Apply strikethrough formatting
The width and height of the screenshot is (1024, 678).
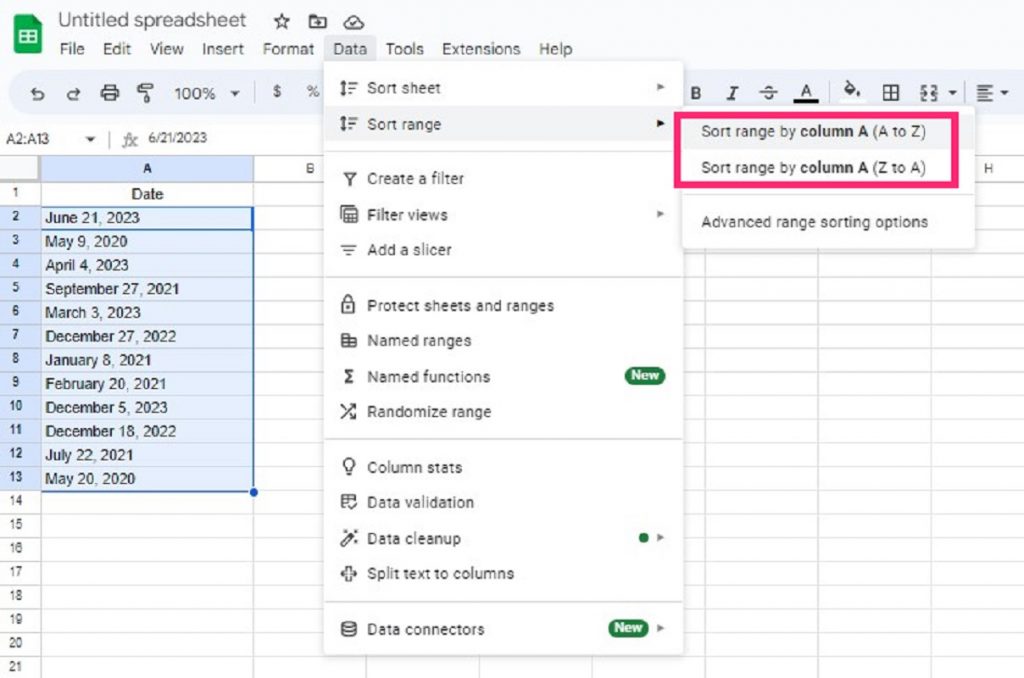(769, 93)
